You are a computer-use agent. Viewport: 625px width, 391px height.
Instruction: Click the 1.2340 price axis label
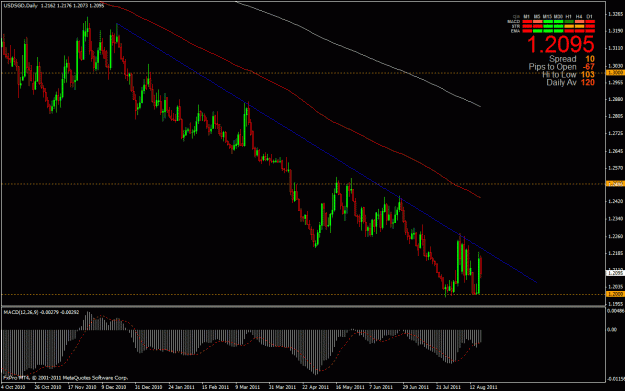(616, 219)
